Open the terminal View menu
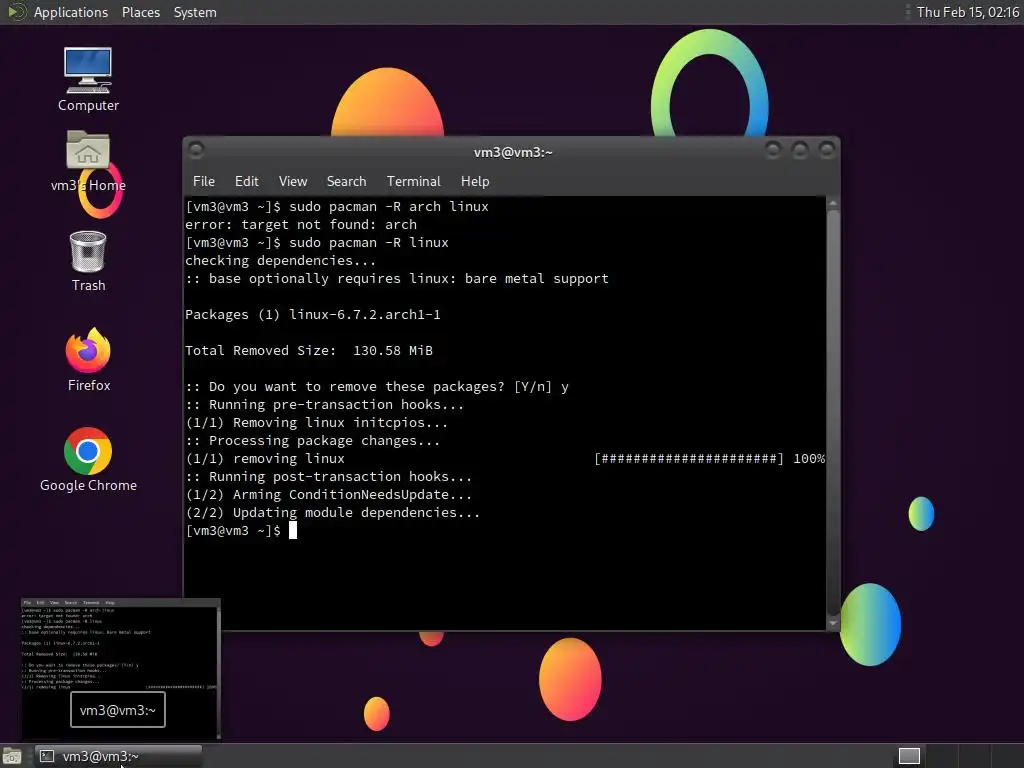 [x=293, y=182]
